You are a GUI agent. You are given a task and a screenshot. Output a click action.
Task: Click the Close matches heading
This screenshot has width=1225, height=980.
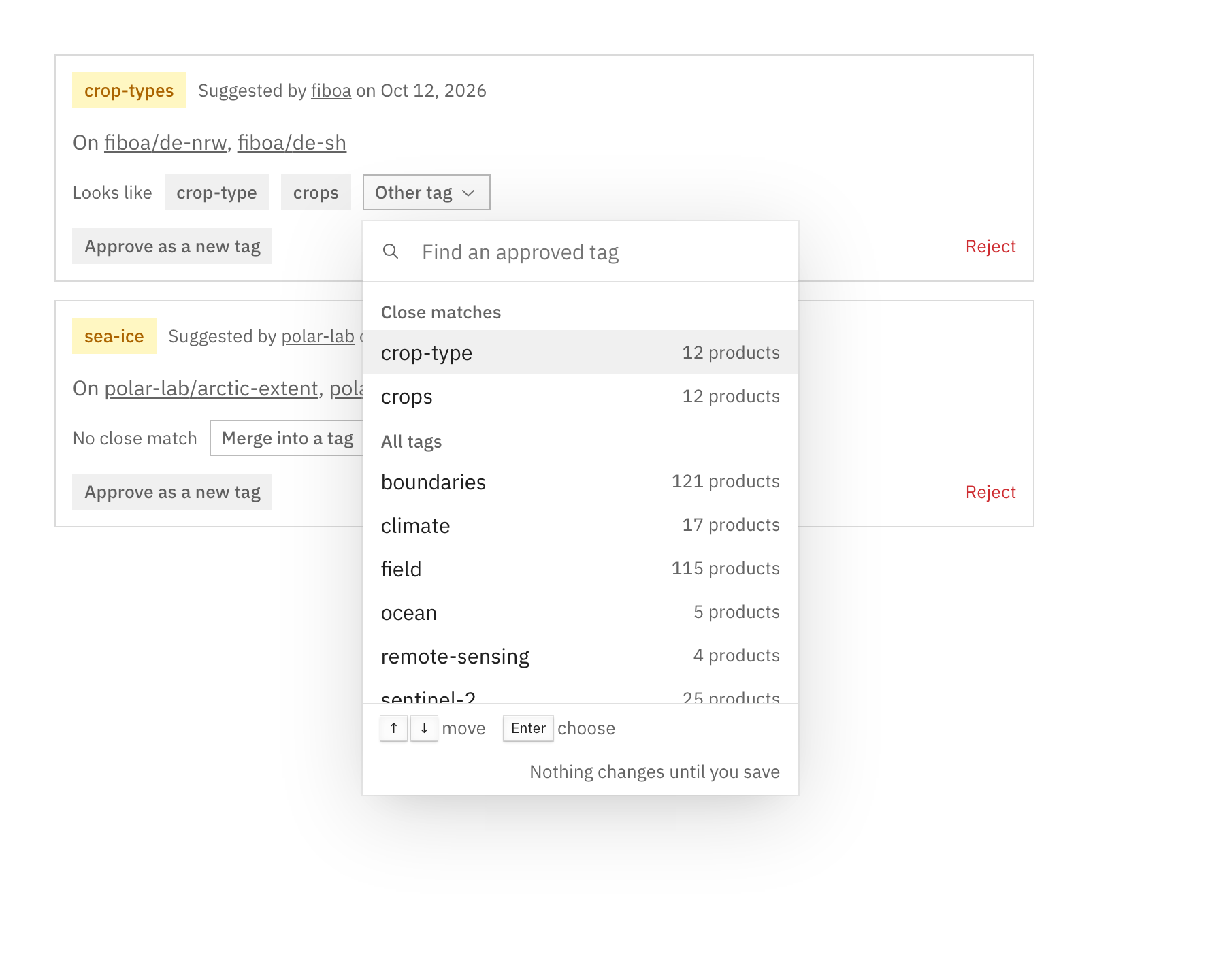pyautogui.click(x=441, y=312)
